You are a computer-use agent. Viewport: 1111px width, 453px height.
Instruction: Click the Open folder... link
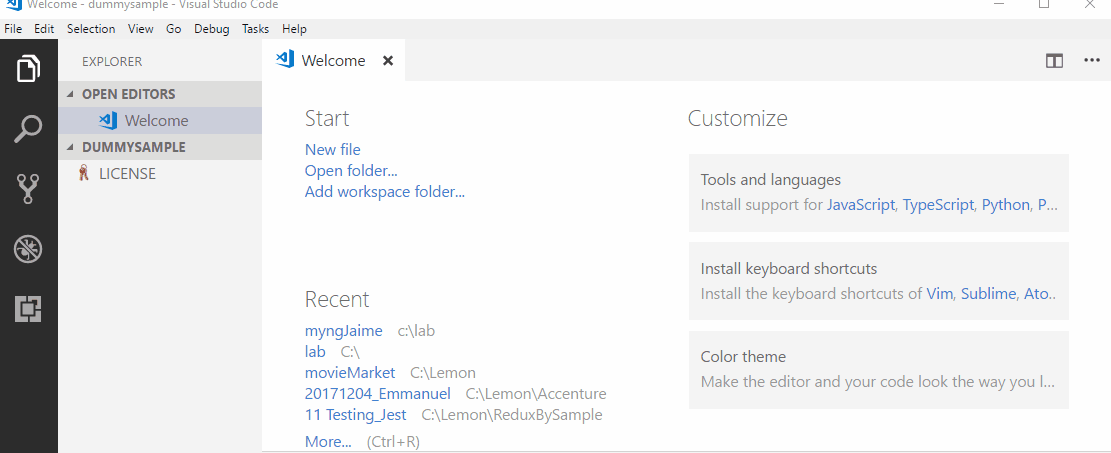(x=350, y=171)
